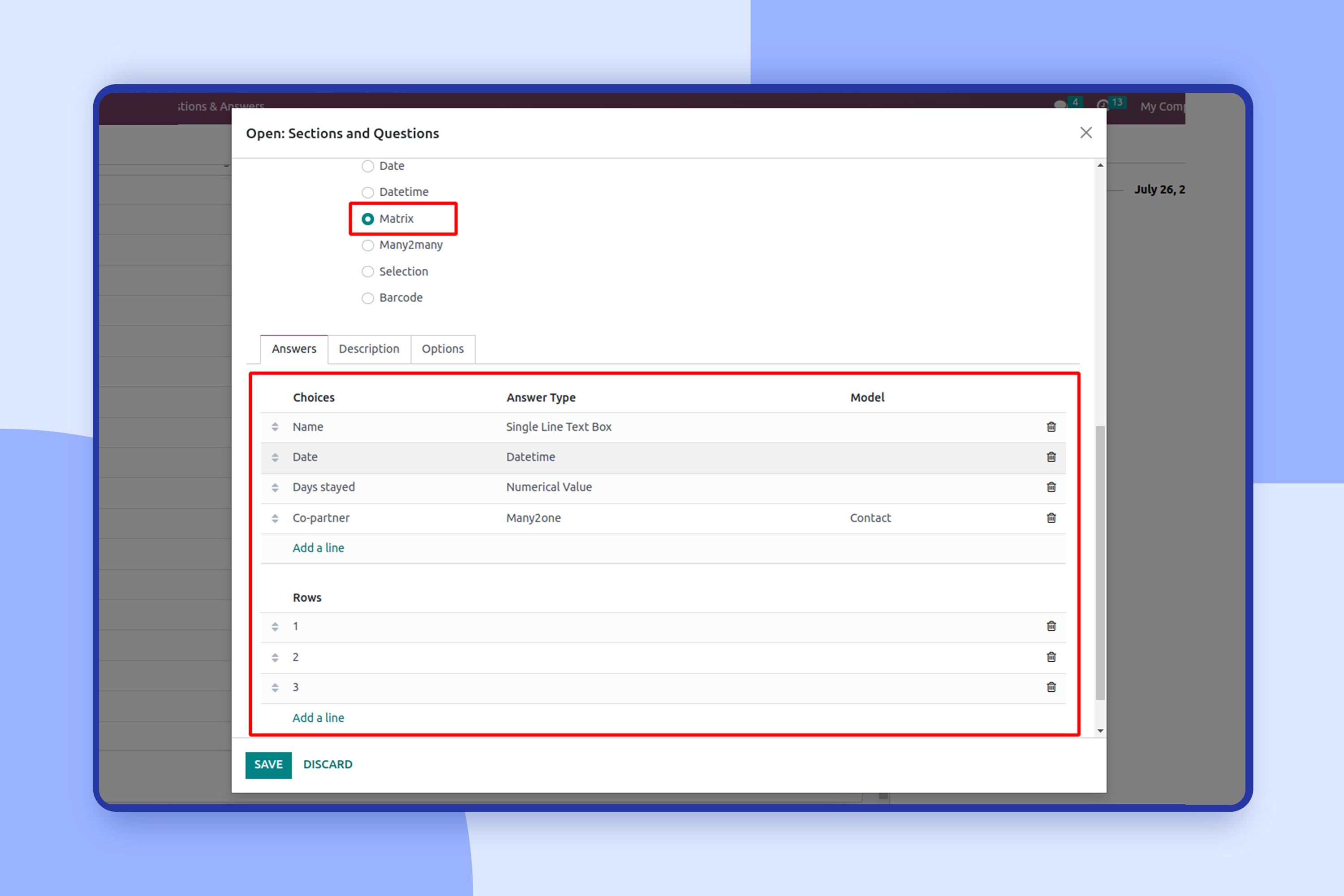1344x896 pixels.
Task: Switch to the Description tab
Action: coord(369,349)
